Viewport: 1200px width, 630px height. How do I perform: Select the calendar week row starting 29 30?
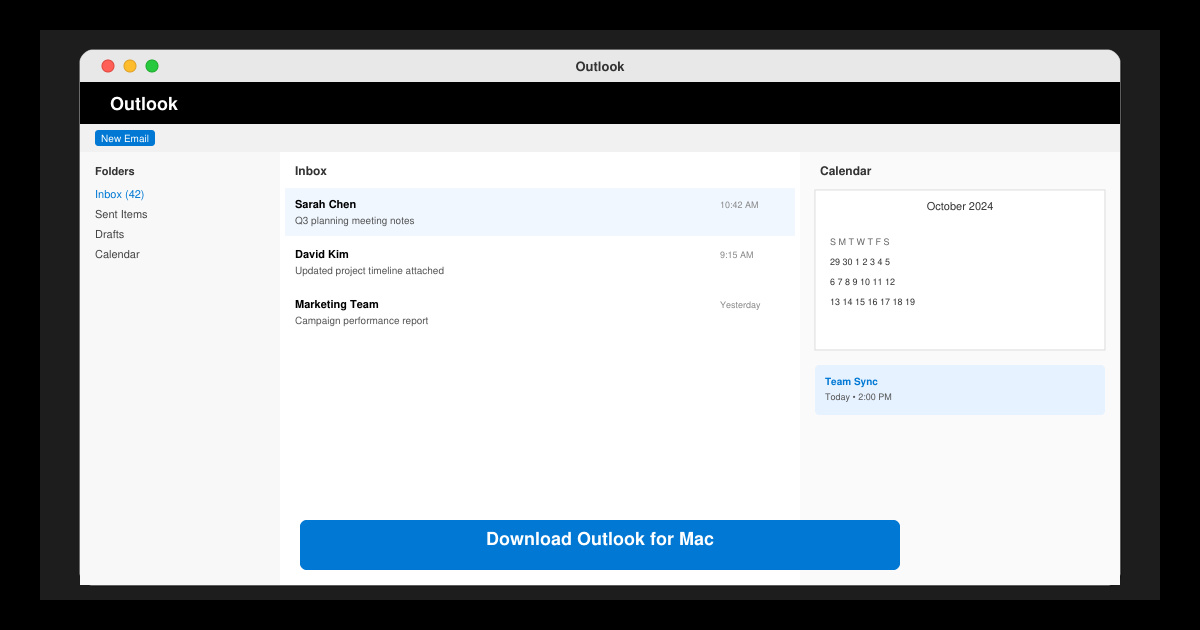click(860, 262)
